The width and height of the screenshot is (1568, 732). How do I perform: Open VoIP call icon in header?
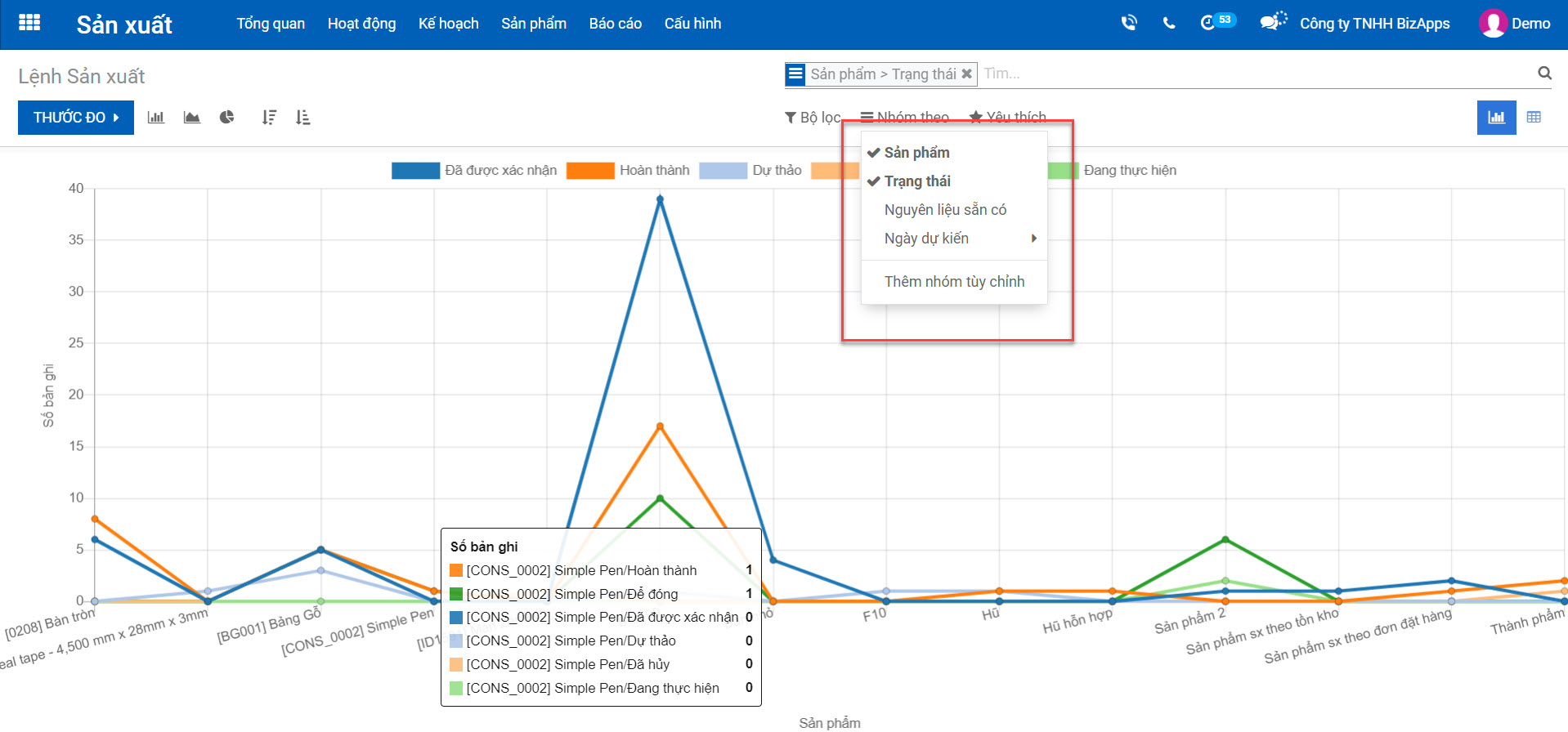(1129, 23)
